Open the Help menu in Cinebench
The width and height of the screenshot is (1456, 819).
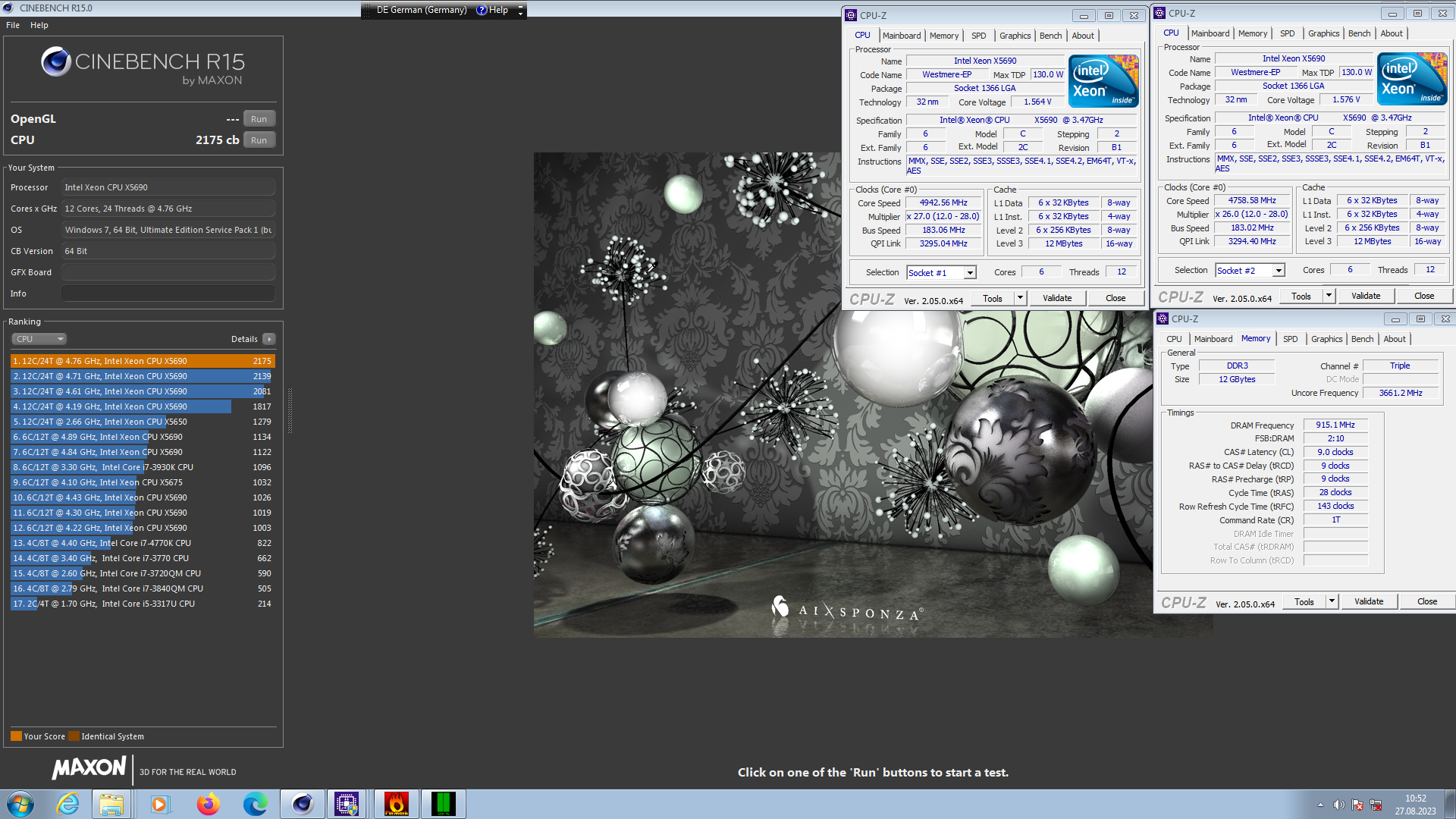pyautogui.click(x=39, y=25)
